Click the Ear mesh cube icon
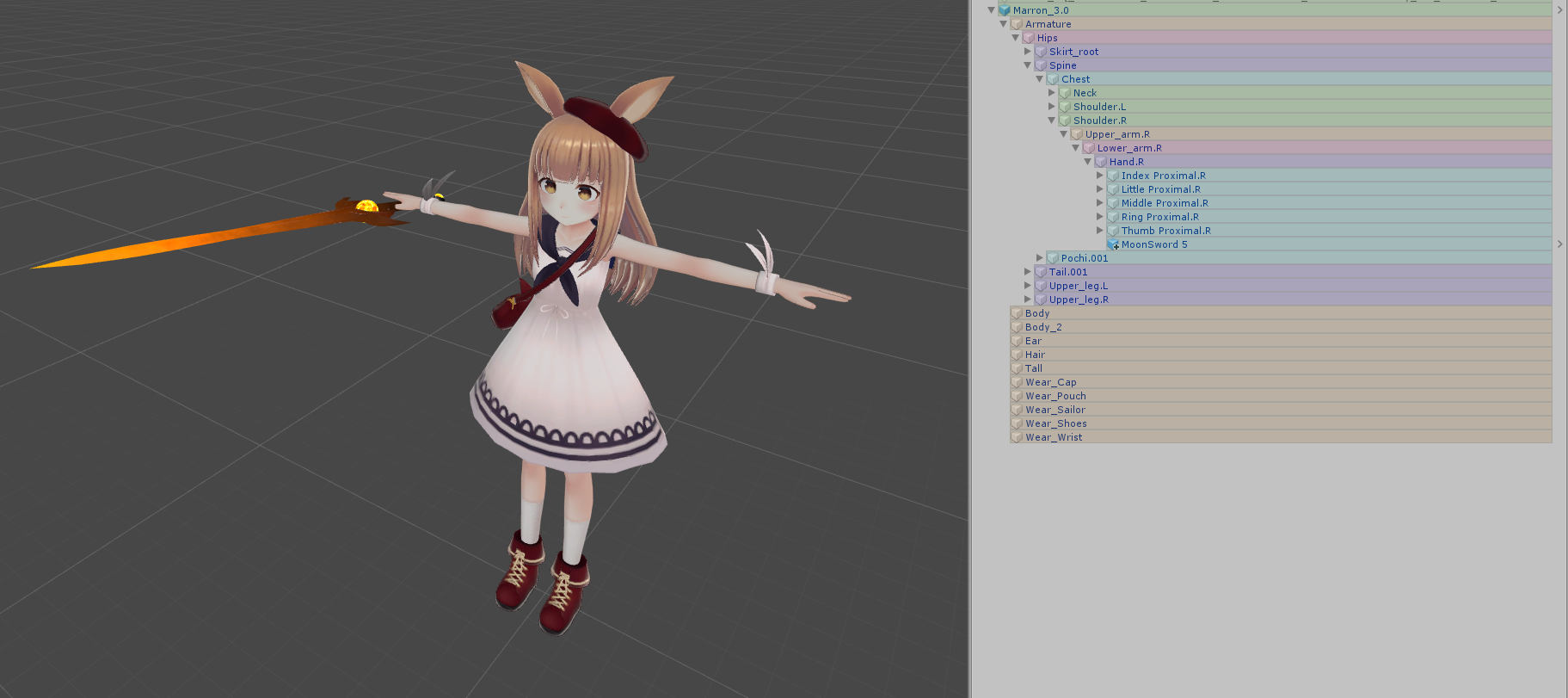 (1017, 341)
